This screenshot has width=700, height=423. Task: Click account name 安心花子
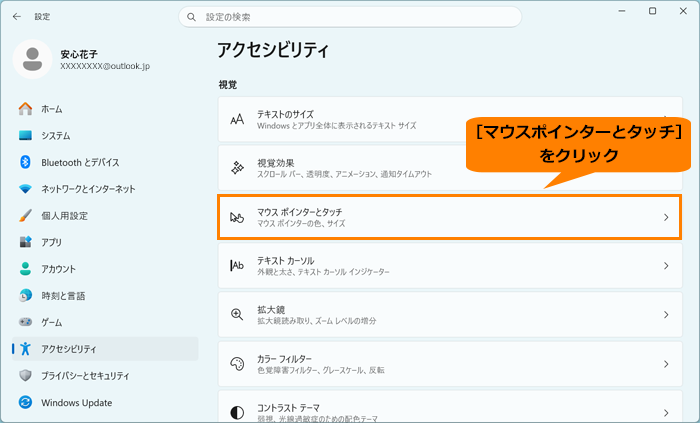click(x=79, y=54)
